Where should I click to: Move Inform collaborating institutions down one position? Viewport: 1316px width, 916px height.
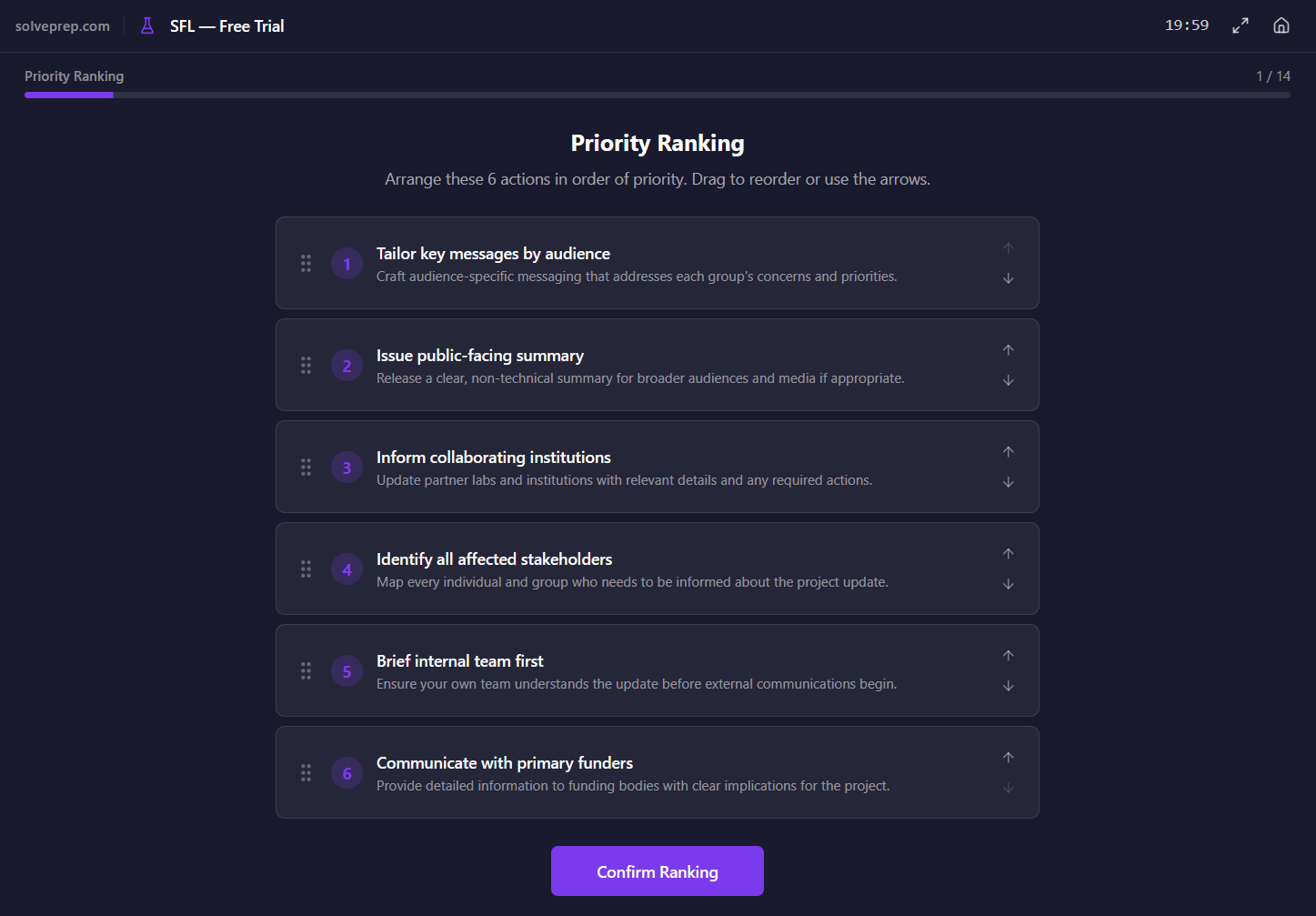pyautogui.click(x=1008, y=482)
